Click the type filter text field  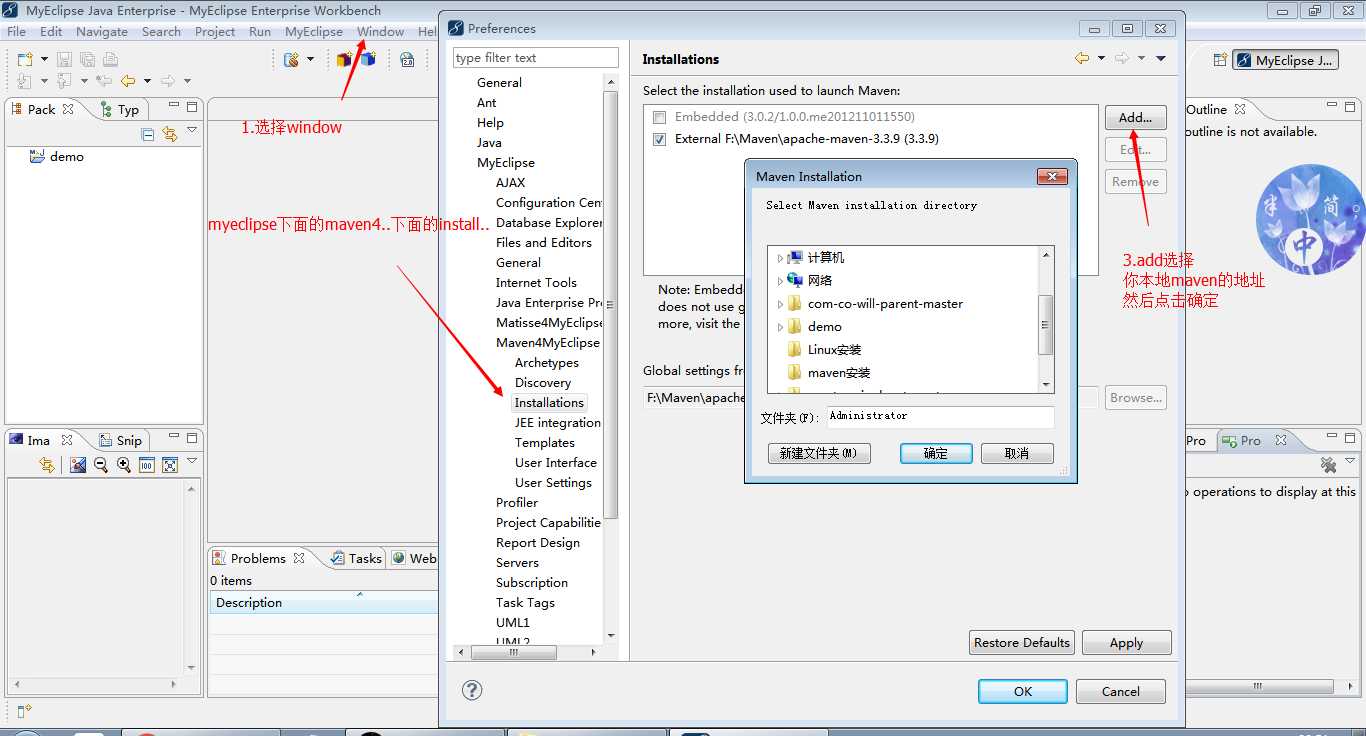[x=536, y=58]
